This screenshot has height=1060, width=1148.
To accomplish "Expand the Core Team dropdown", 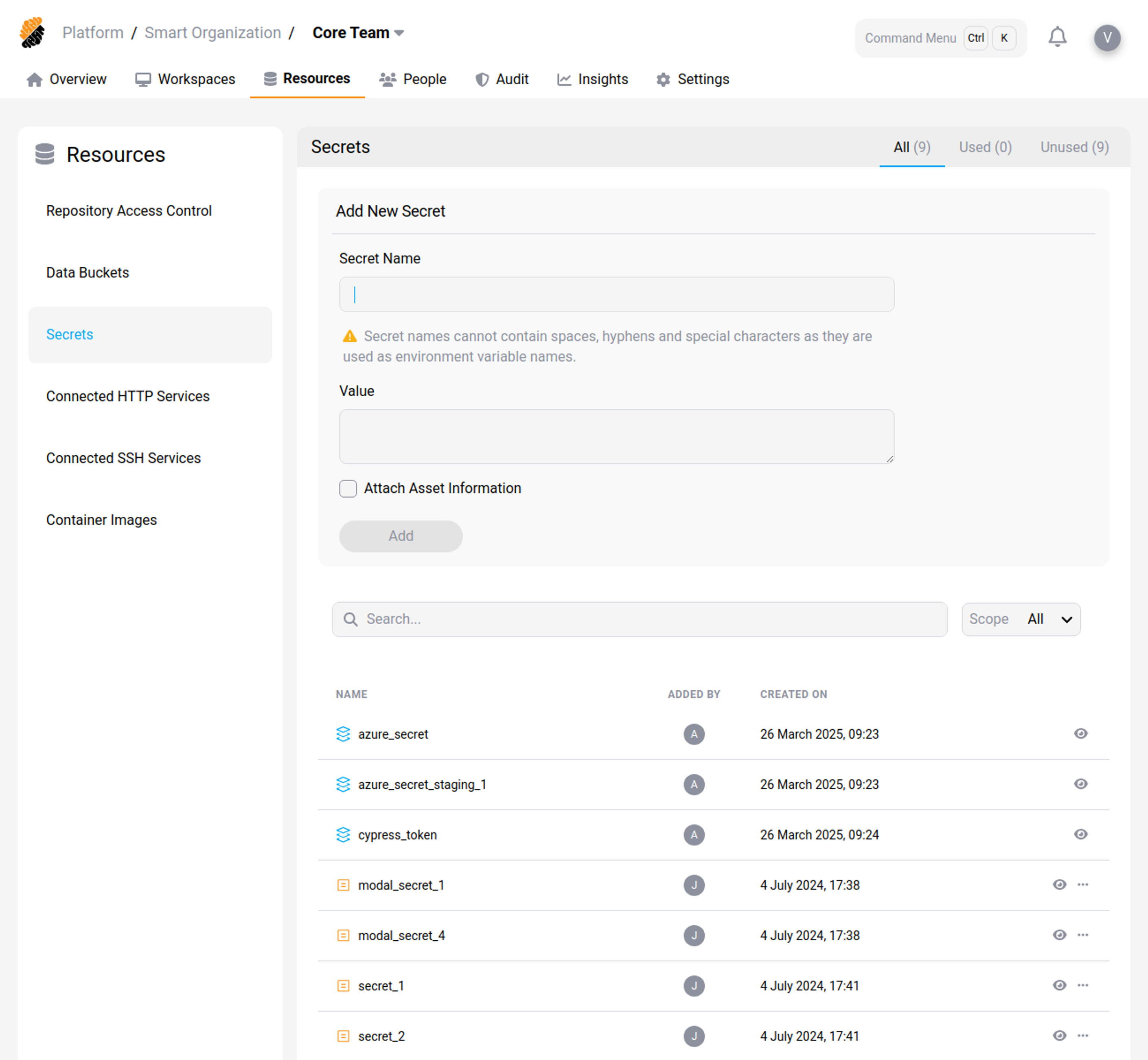I will coord(358,33).
